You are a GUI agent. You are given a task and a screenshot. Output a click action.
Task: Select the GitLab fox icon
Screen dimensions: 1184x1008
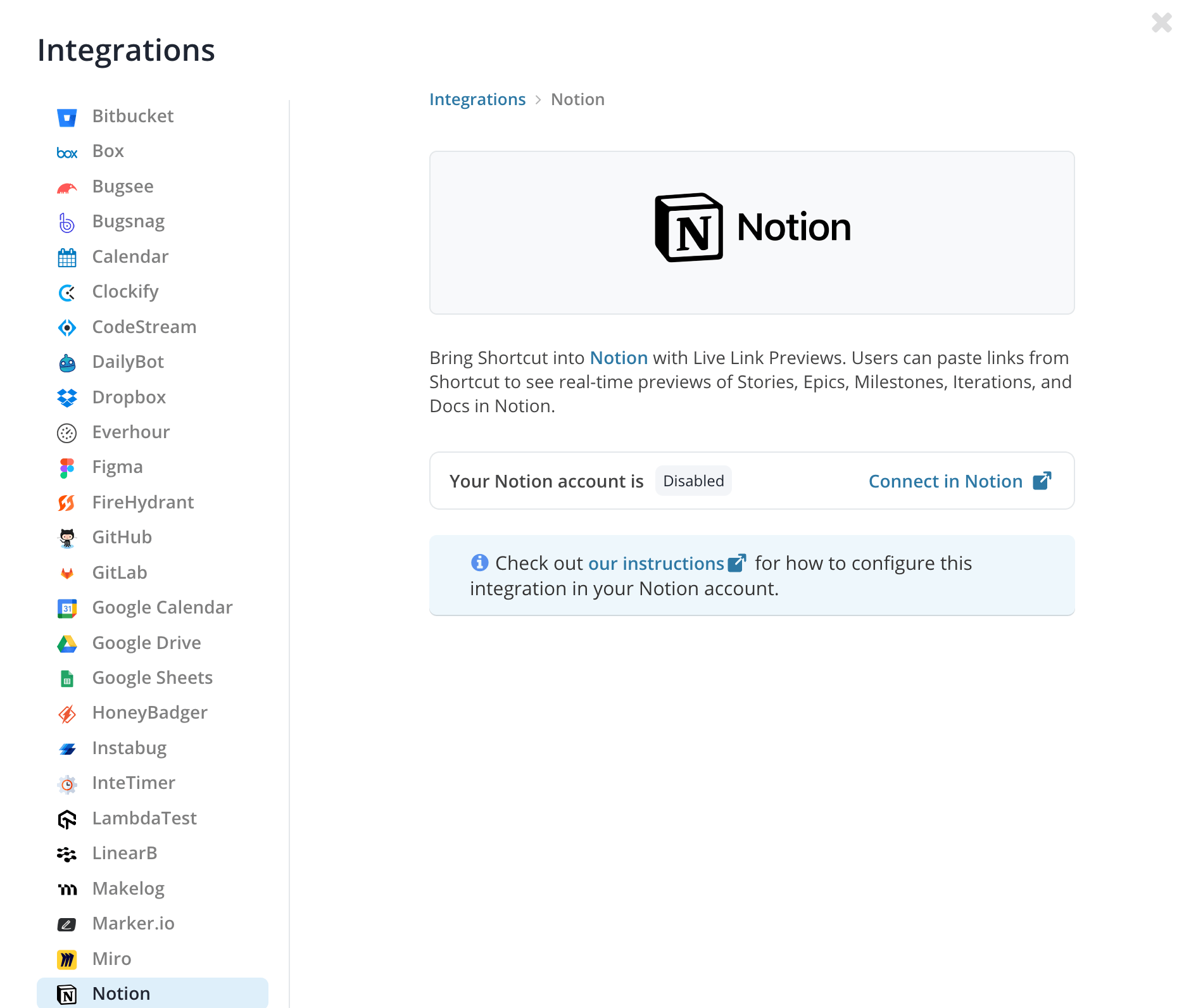pos(66,572)
